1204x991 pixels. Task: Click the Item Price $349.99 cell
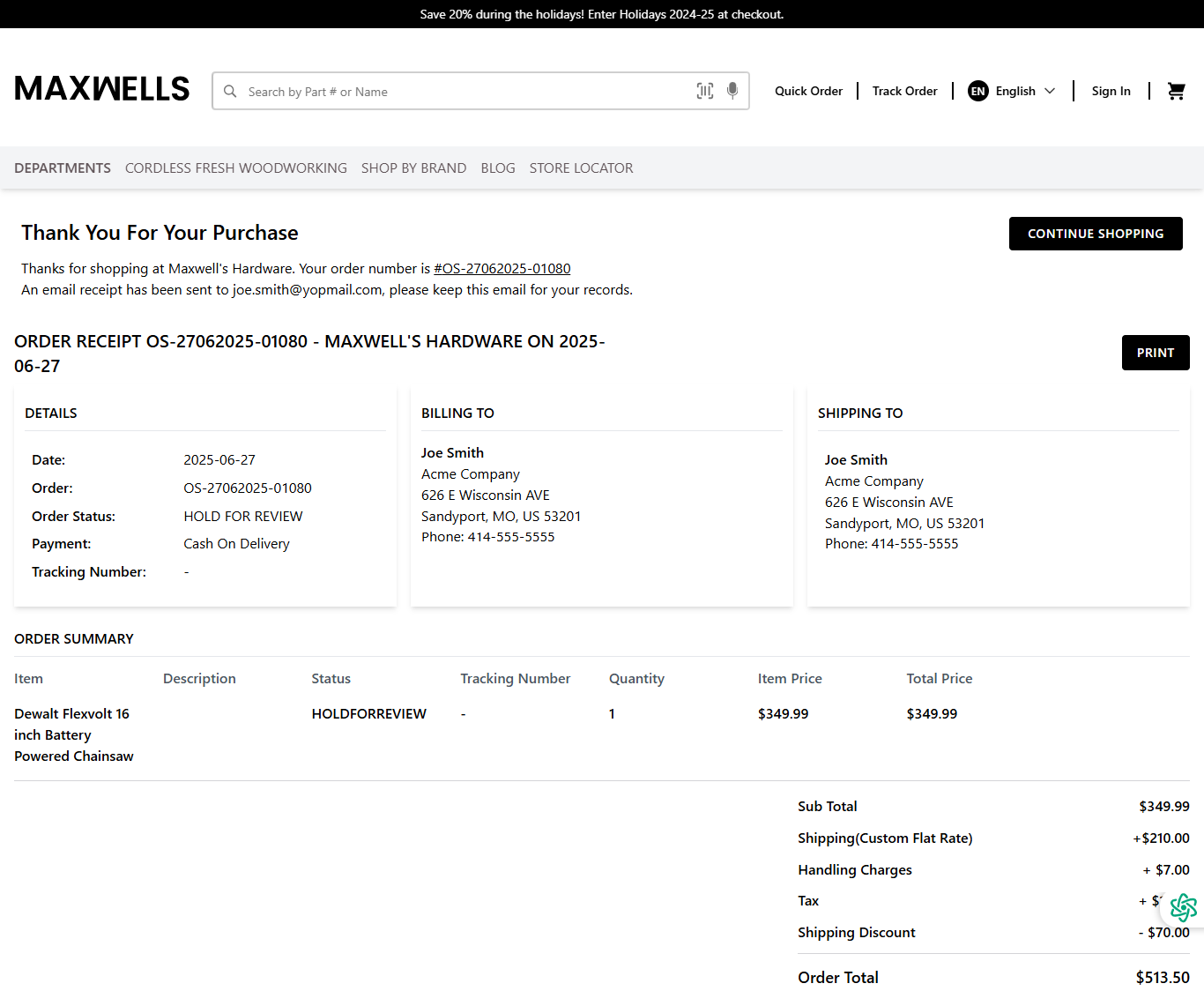784,713
